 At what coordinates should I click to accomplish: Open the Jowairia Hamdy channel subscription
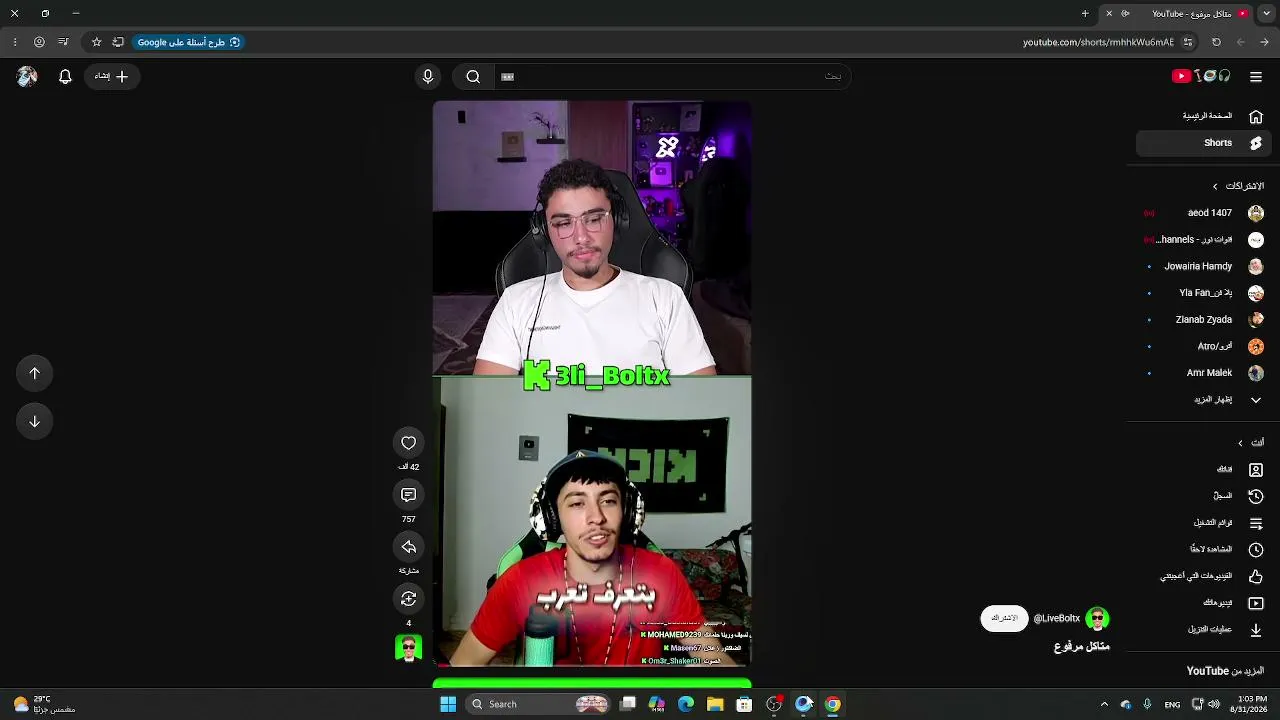pos(1202,266)
